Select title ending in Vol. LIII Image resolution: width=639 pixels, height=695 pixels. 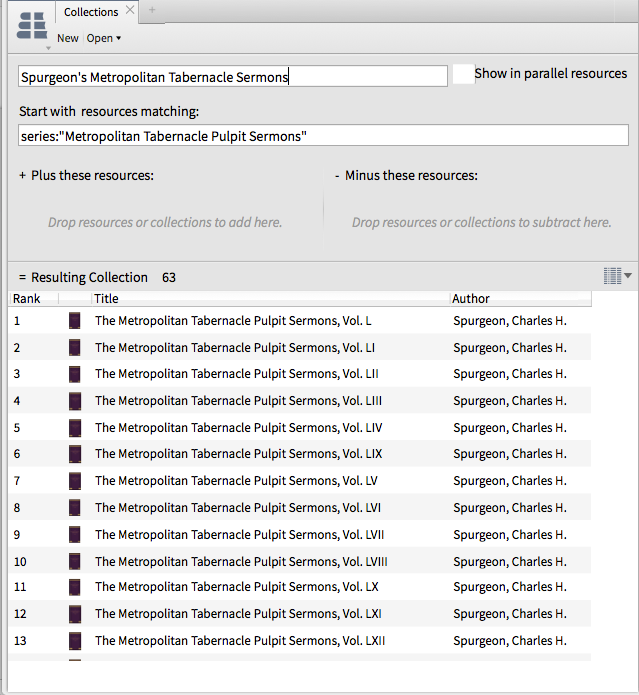(x=238, y=401)
